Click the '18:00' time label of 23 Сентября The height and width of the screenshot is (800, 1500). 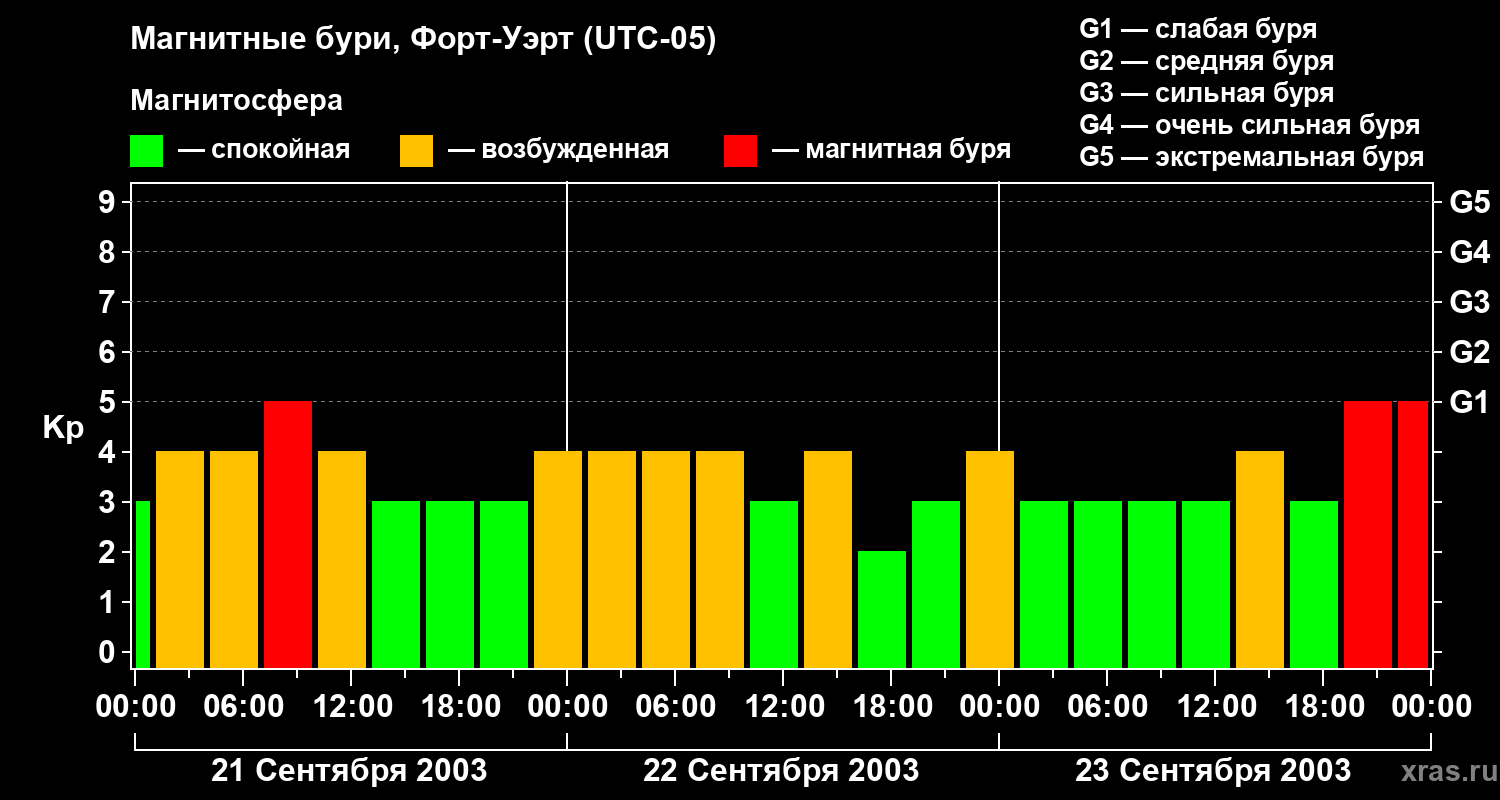(1323, 708)
